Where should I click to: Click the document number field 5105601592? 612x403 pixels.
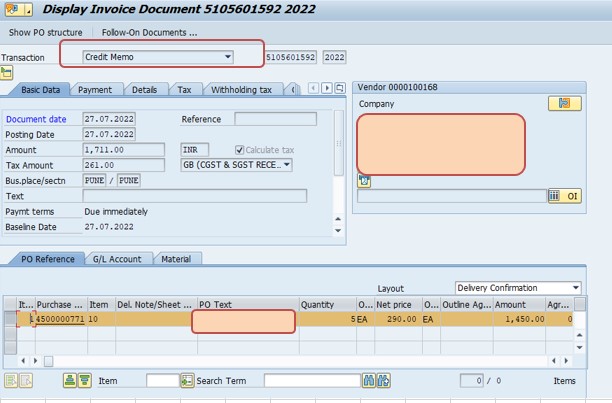pyautogui.click(x=291, y=57)
